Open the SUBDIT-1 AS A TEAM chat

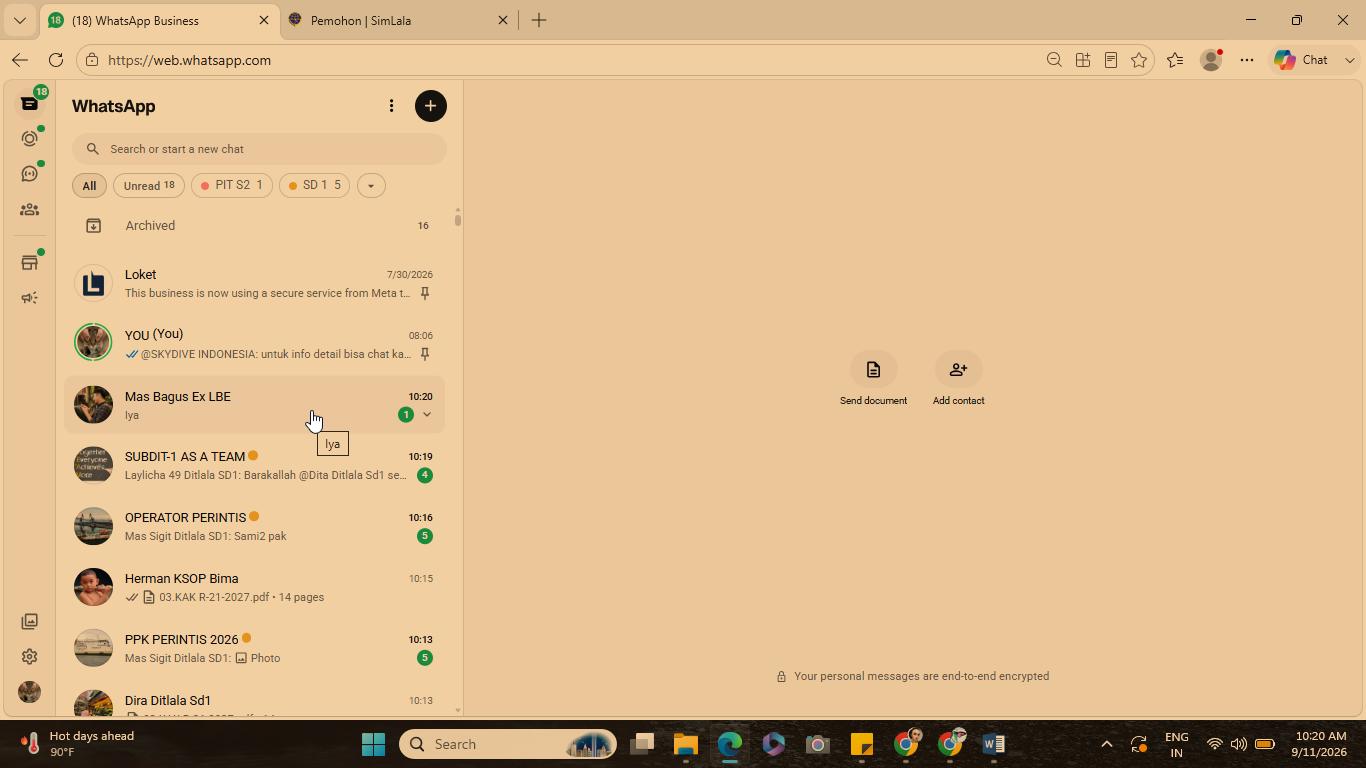pyautogui.click(x=255, y=465)
